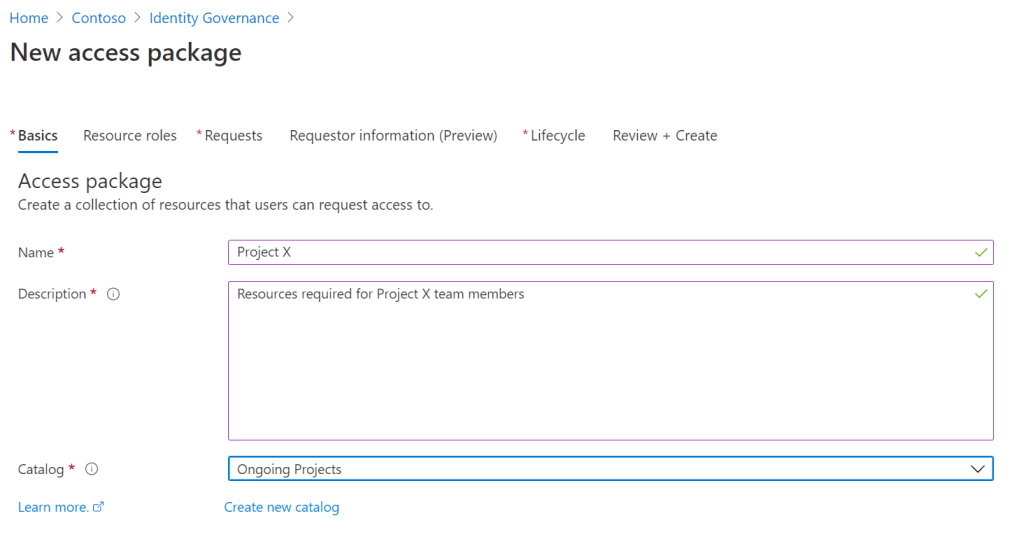This screenshot has width=1024, height=553.
Task: Click the Contoso breadcrumb link
Action: tap(98, 18)
